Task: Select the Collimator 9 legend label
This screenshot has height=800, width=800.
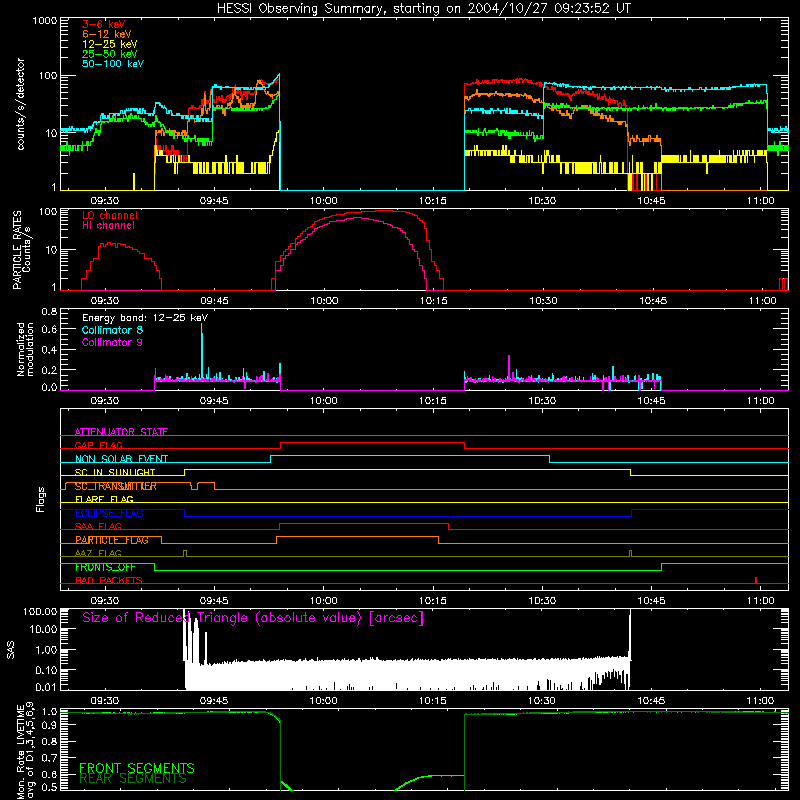Action: (112, 342)
